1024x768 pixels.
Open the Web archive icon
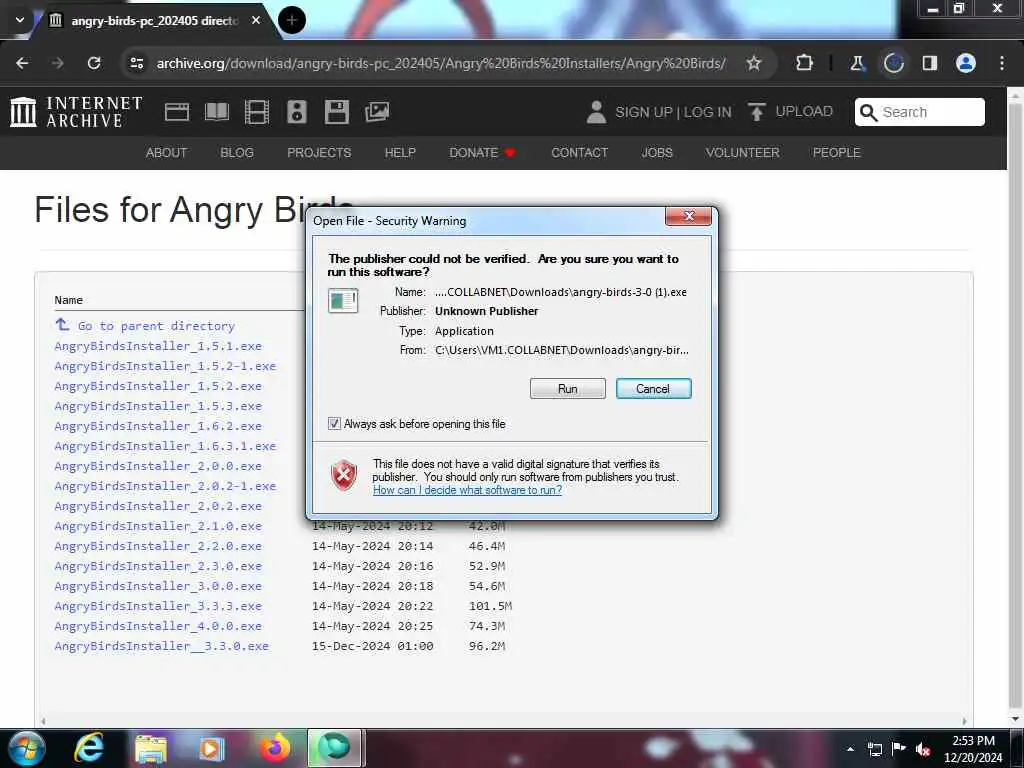[x=177, y=112]
